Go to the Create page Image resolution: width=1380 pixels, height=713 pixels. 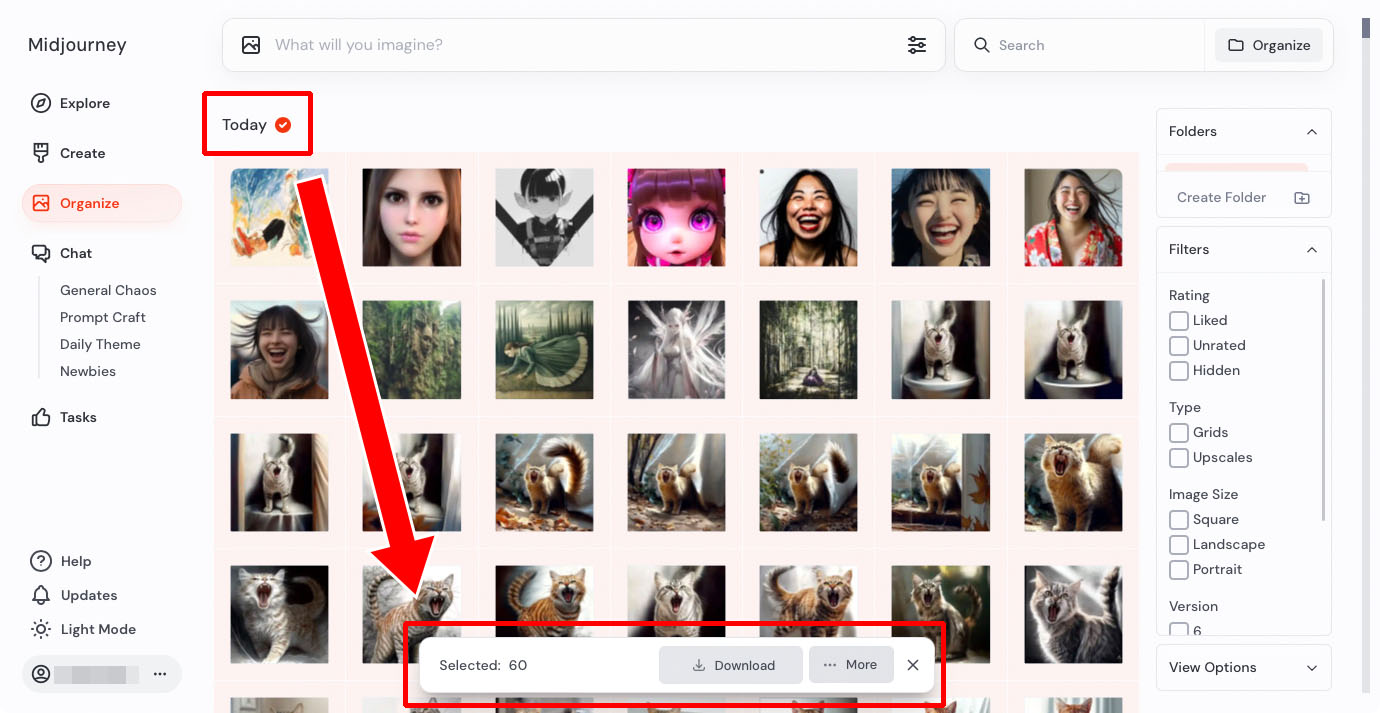pyautogui.click(x=82, y=153)
